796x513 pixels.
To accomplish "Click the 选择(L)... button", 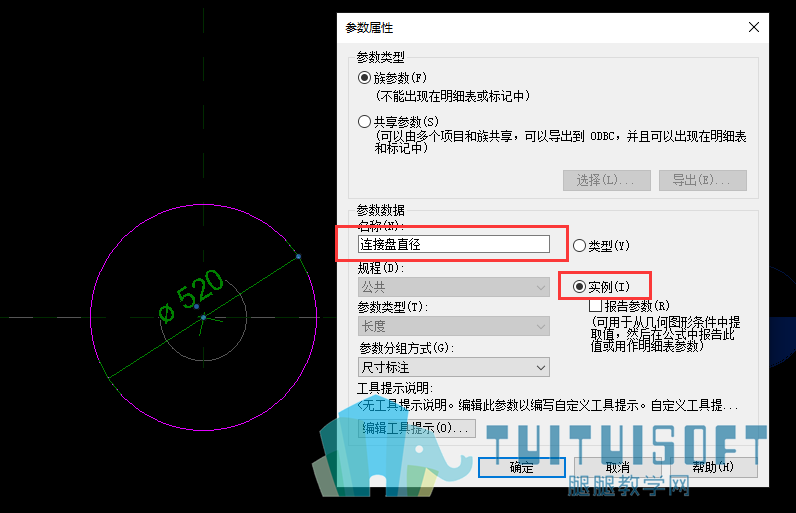I will [607, 180].
